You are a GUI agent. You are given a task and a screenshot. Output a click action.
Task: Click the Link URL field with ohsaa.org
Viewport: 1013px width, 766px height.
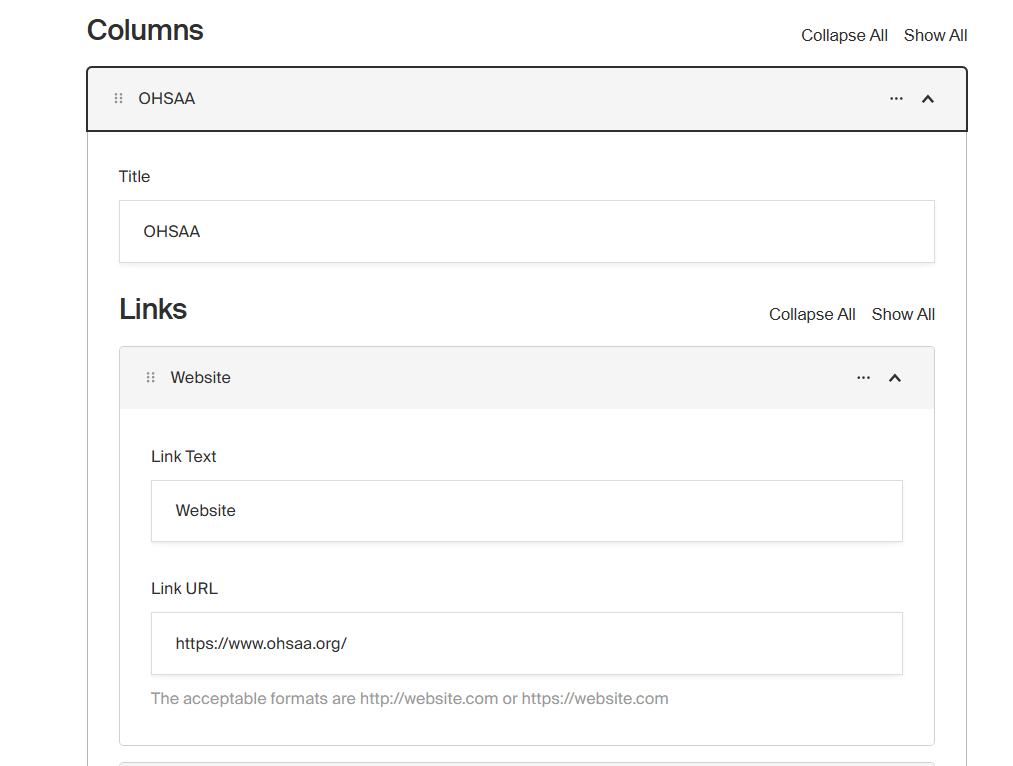(x=527, y=643)
